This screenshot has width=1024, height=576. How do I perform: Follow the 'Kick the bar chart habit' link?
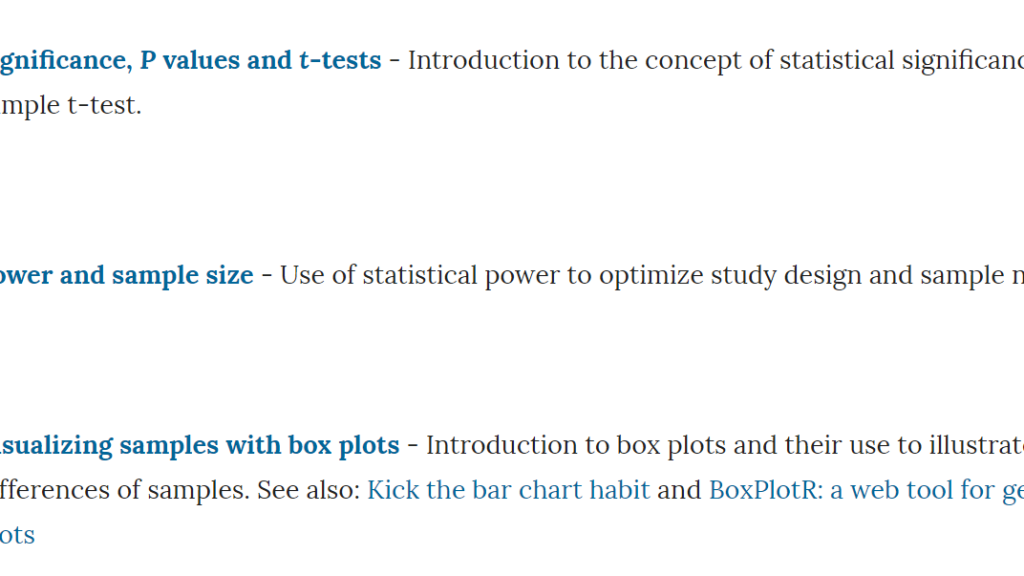pyautogui.click(x=509, y=490)
